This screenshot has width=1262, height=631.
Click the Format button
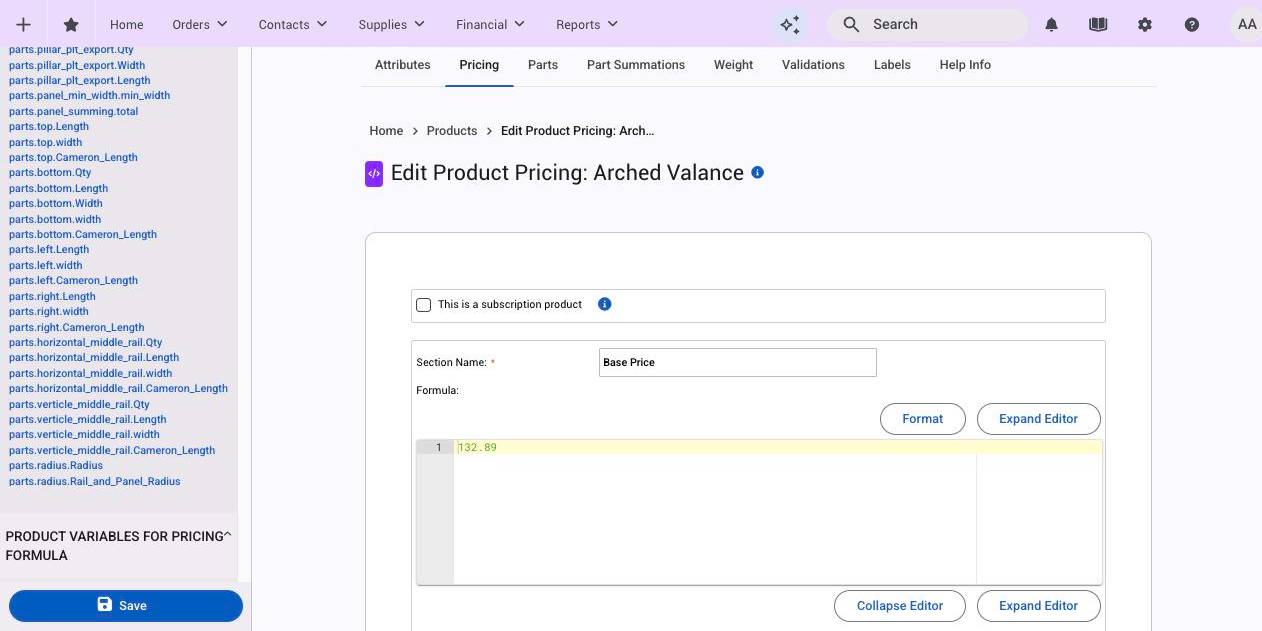click(922, 419)
